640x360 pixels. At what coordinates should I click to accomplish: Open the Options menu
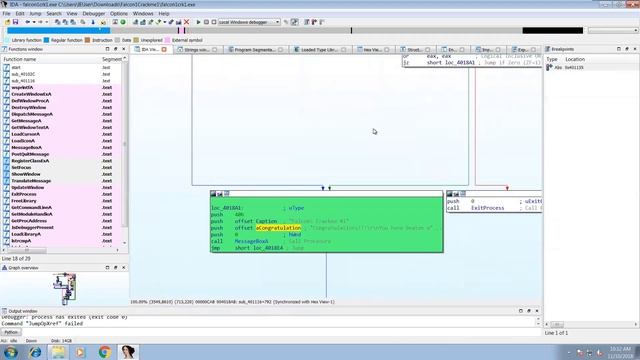coord(119,13)
